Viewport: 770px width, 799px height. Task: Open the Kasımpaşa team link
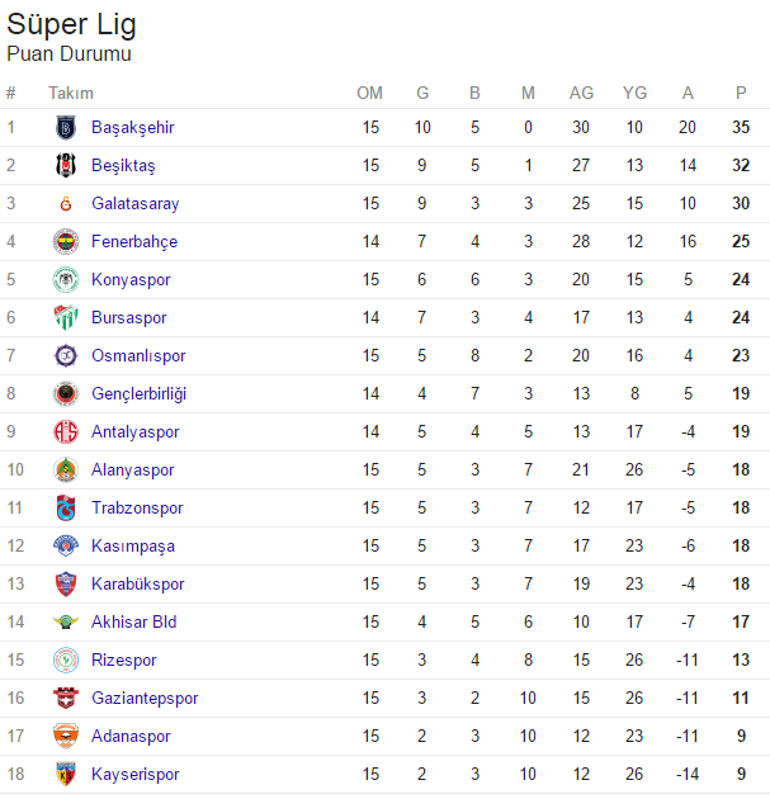(x=132, y=546)
